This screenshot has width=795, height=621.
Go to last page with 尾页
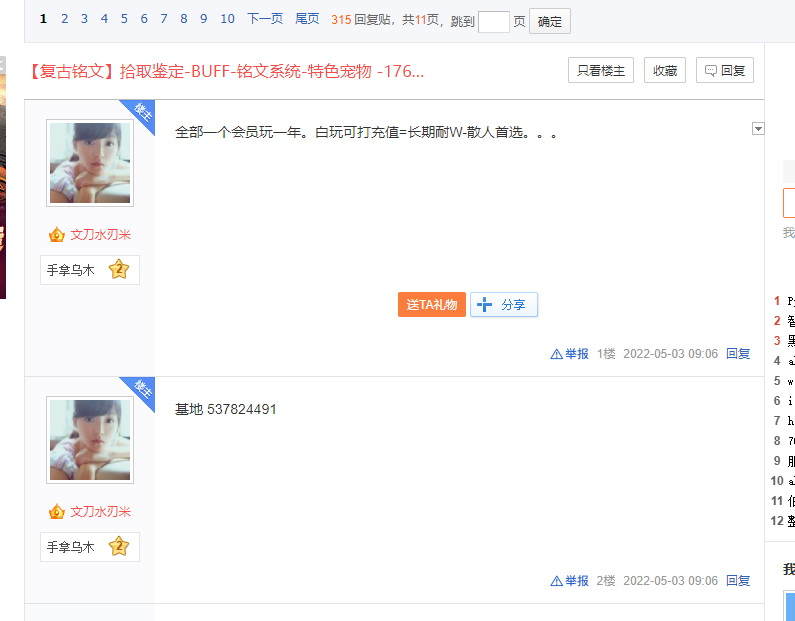[x=307, y=19]
